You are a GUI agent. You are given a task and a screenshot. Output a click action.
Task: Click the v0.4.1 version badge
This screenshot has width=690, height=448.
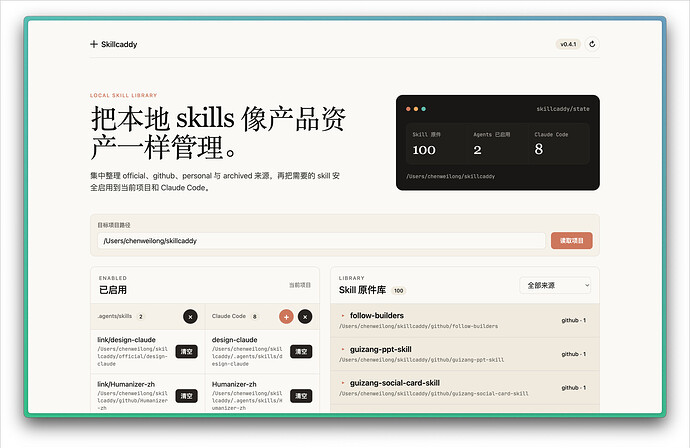(x=568, y=44)
